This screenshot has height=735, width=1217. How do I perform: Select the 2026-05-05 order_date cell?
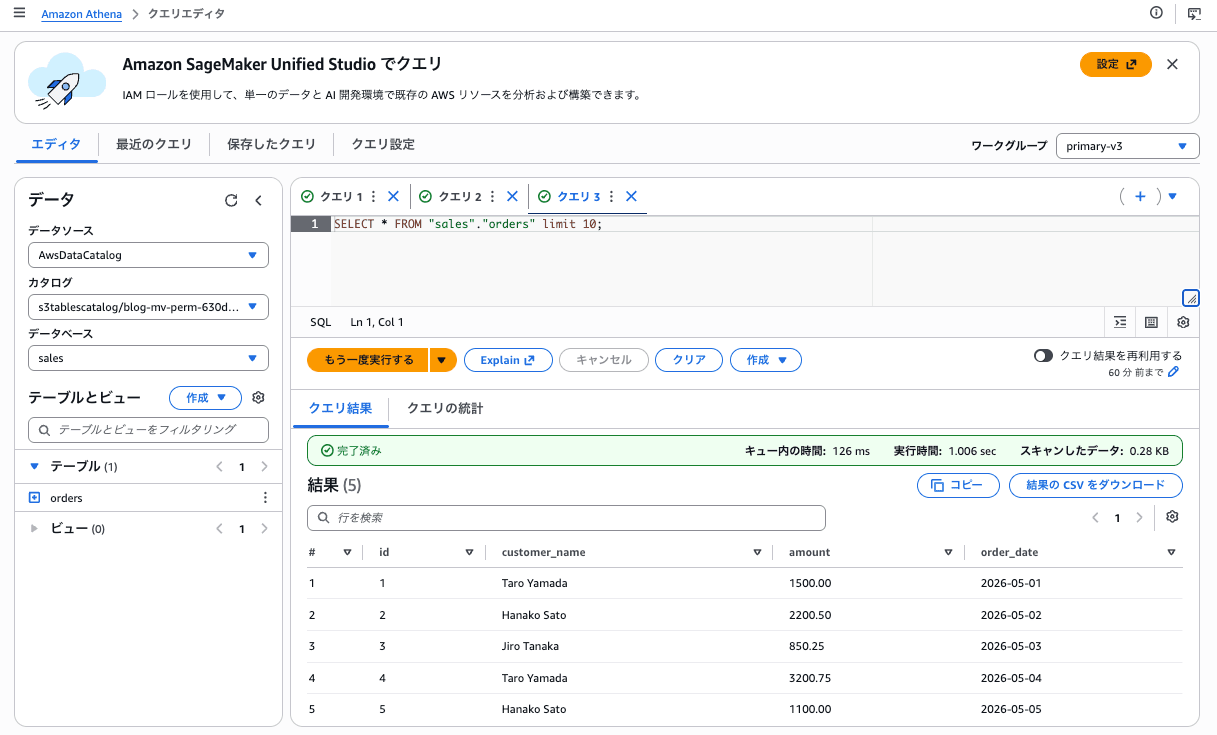[x=1011, y=709]
